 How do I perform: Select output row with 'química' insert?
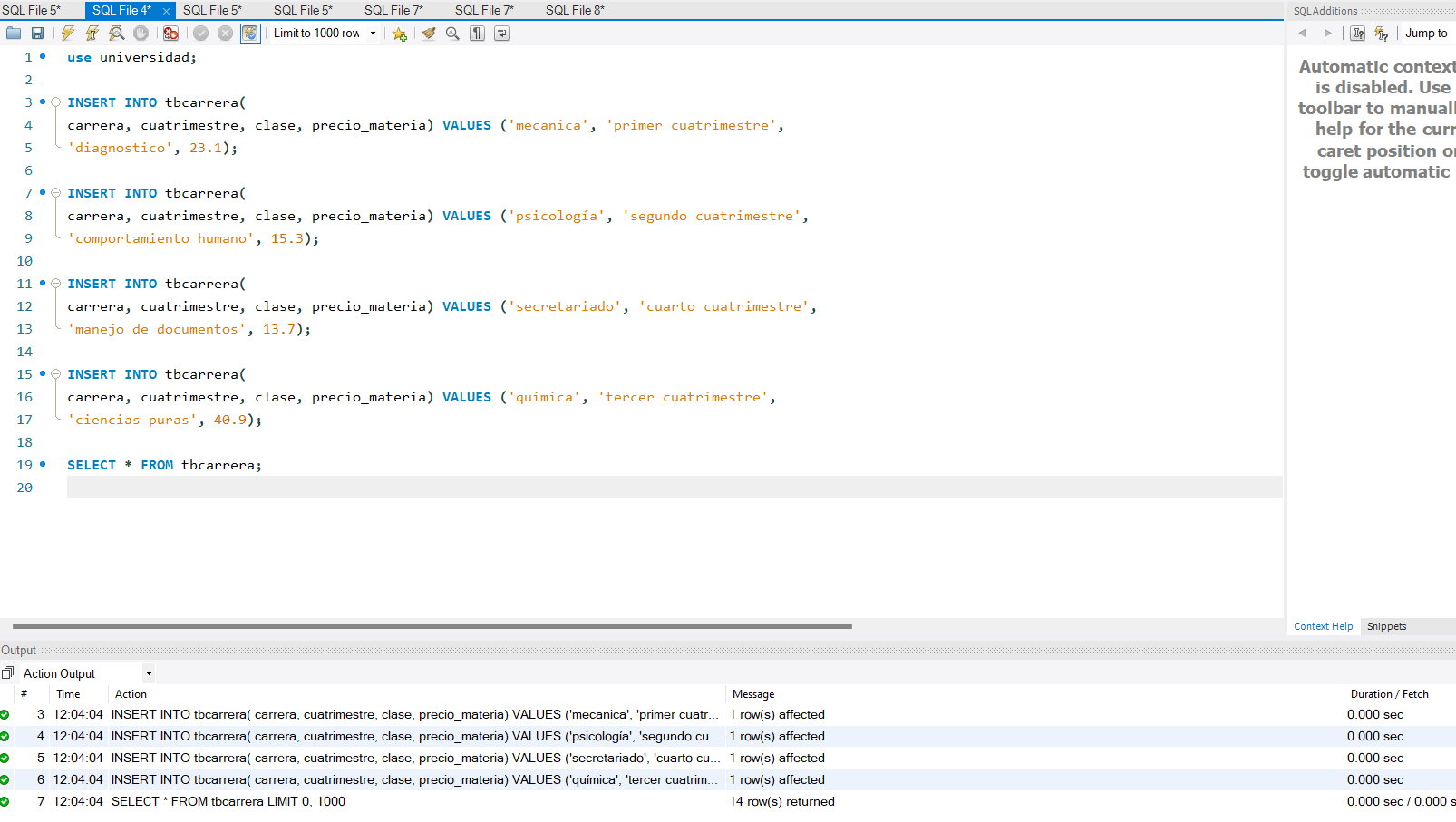(728, 780)
